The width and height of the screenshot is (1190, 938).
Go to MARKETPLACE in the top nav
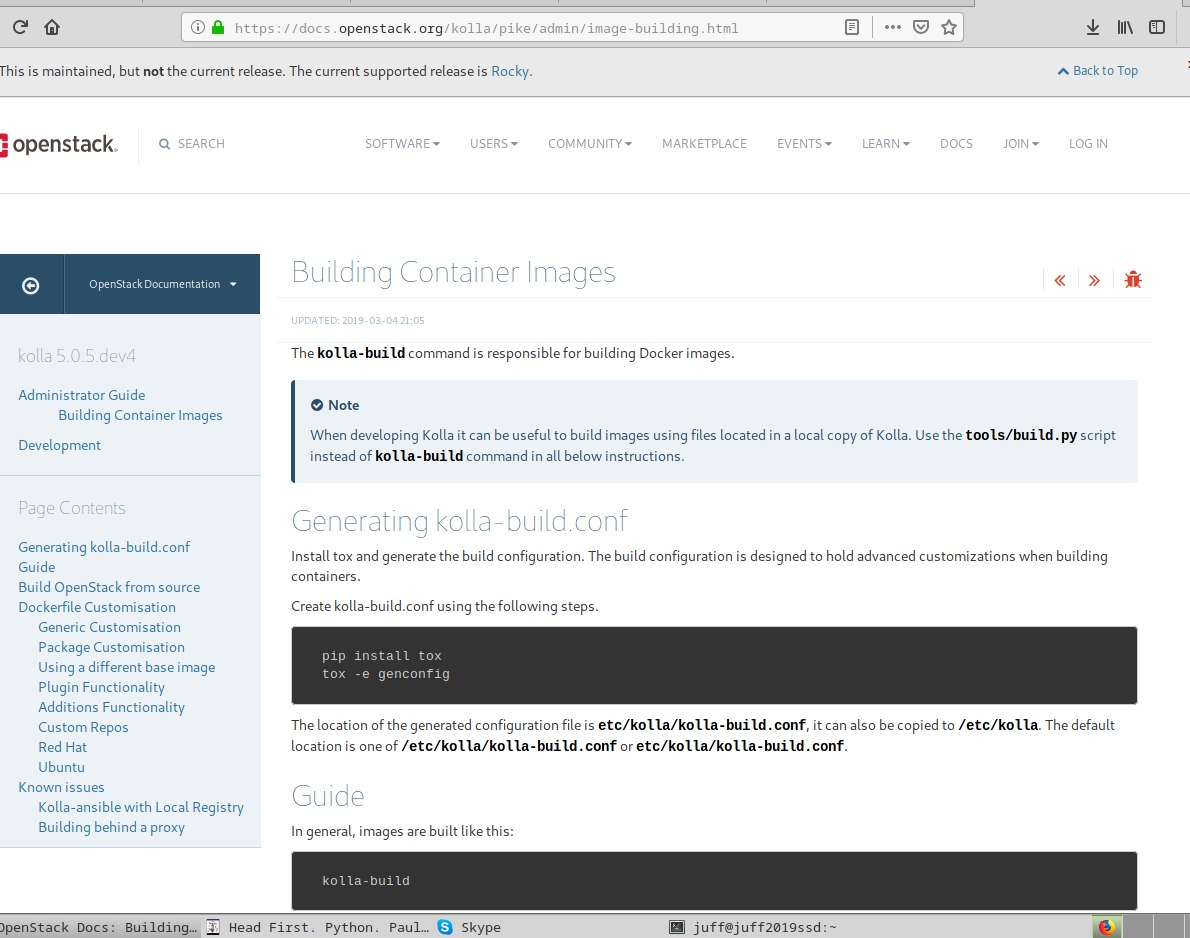[704, 143]
